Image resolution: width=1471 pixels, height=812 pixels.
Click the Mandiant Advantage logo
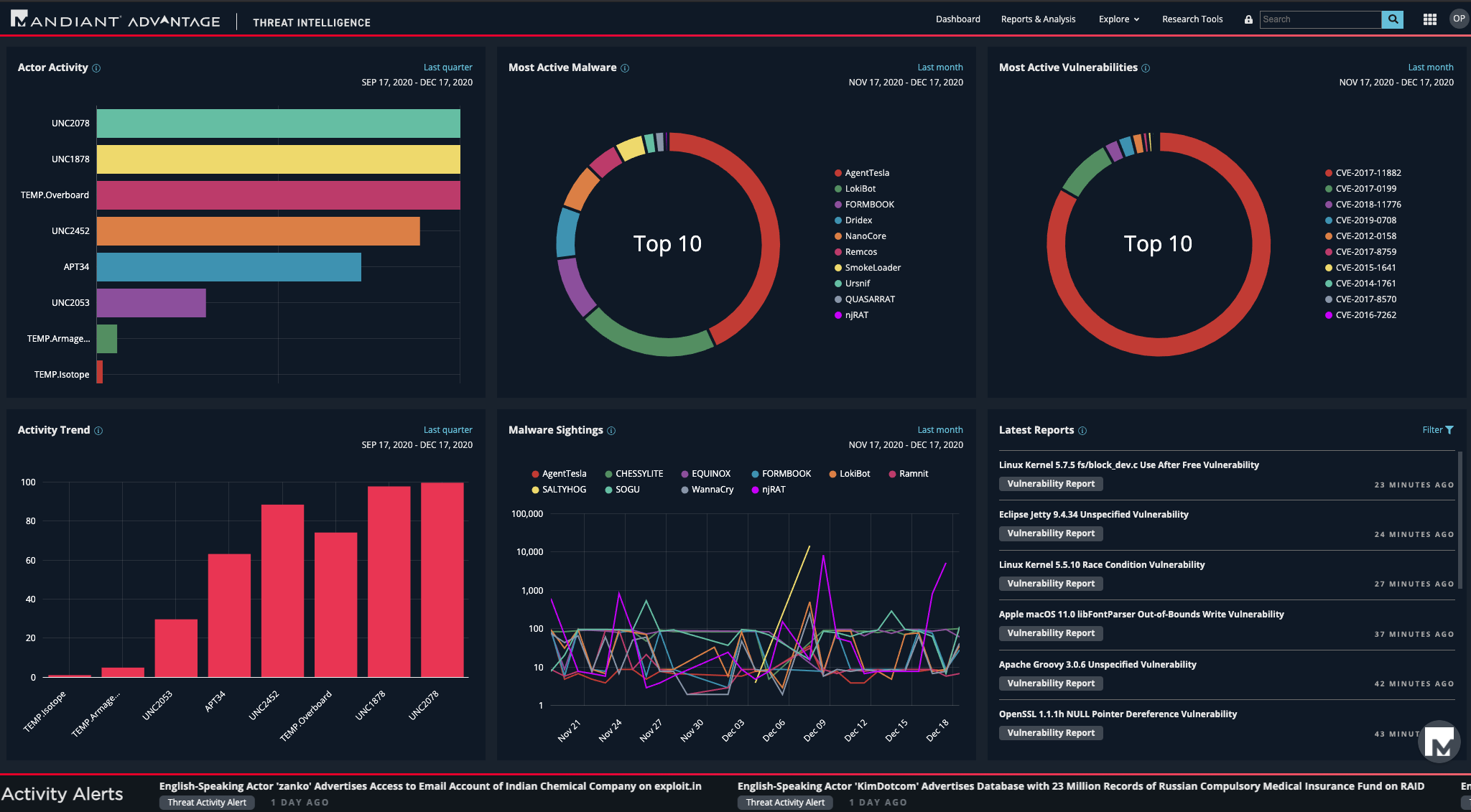coord(116,20)
